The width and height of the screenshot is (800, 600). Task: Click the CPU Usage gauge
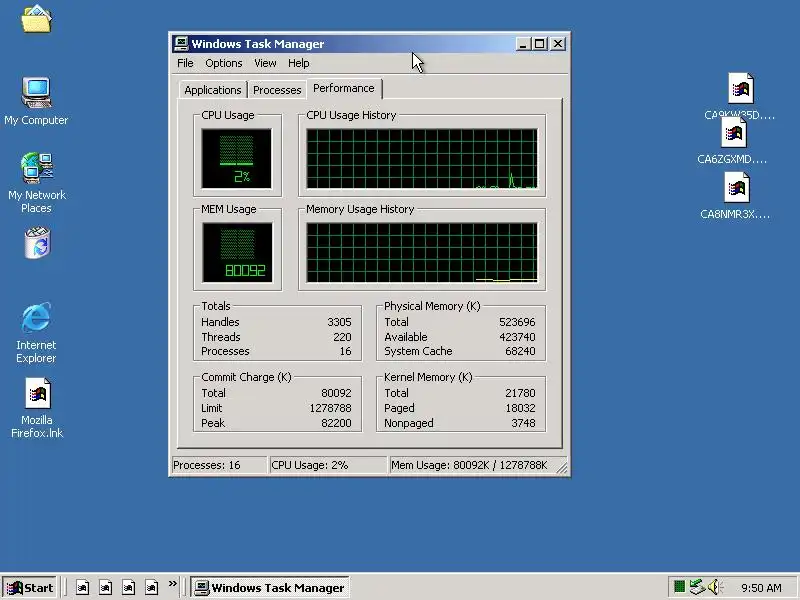point(237,159)
